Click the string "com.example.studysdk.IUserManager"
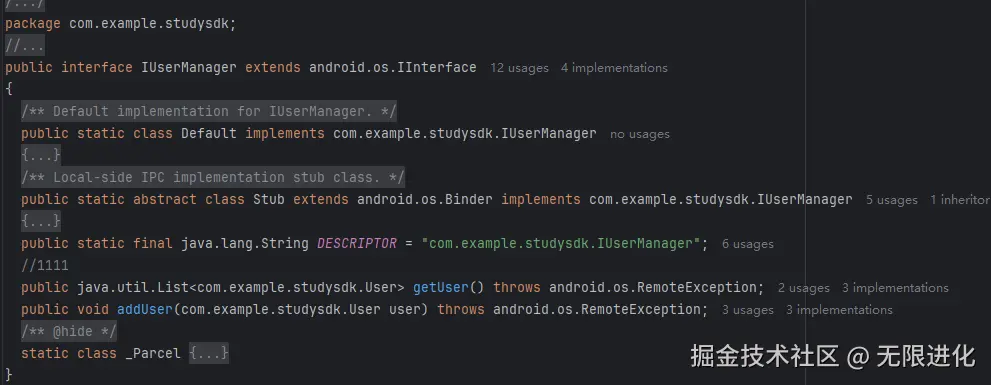Viewport: 991px width, 385px height. (x=561, y=244)
